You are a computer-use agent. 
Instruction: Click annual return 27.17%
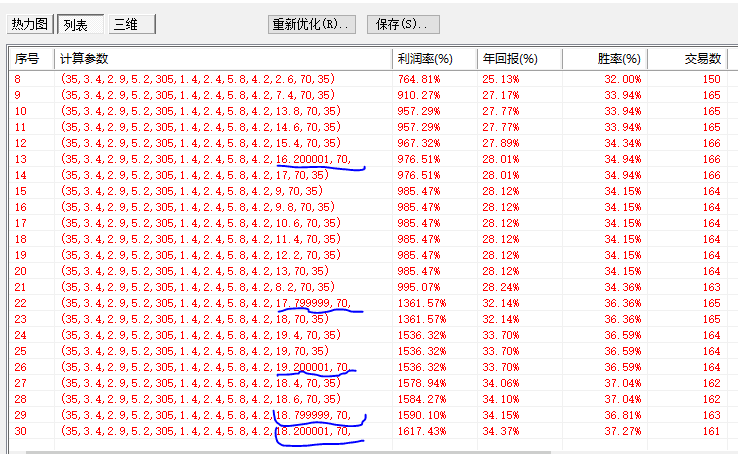[501, 95]
